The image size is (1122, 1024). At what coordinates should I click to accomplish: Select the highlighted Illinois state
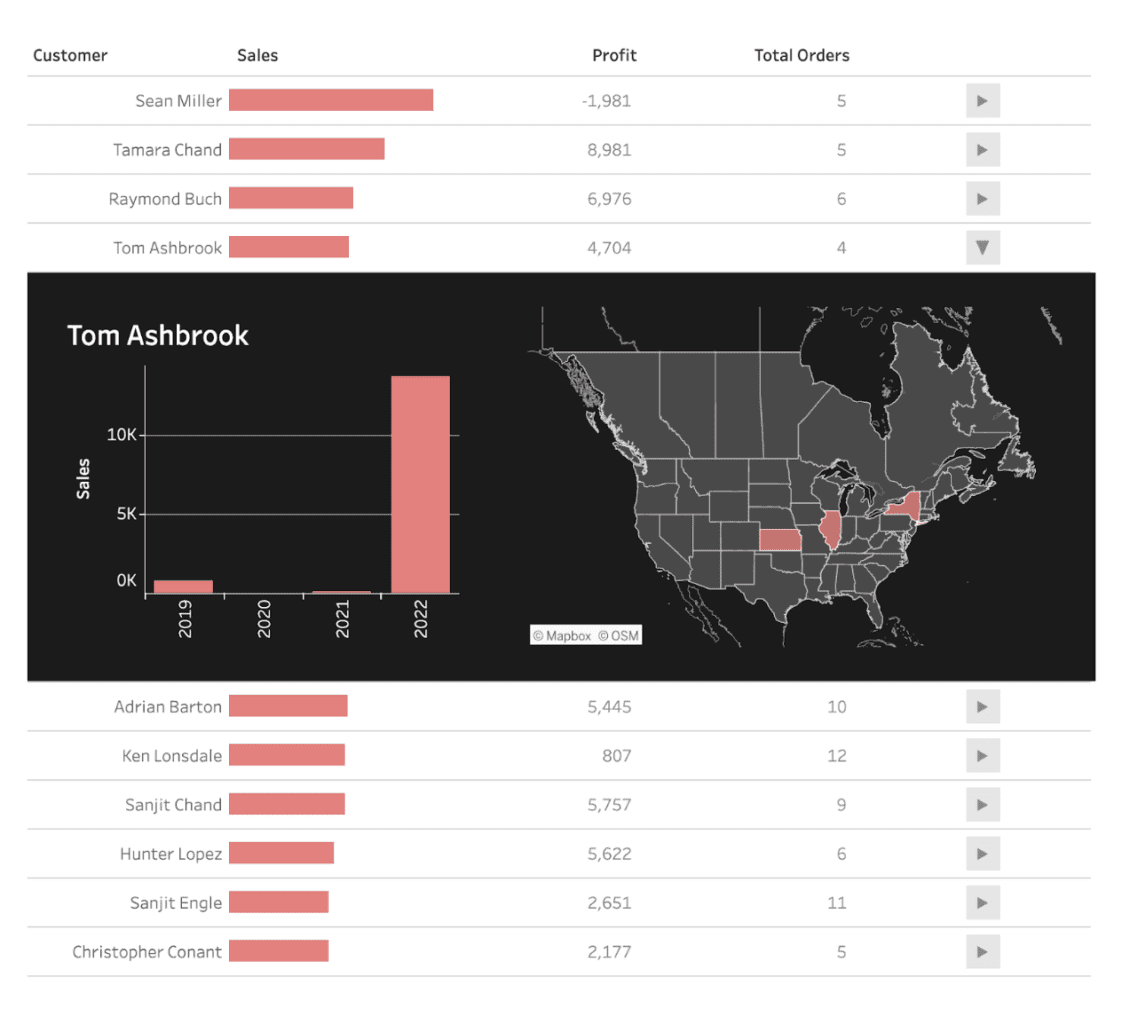pos(831,528)
